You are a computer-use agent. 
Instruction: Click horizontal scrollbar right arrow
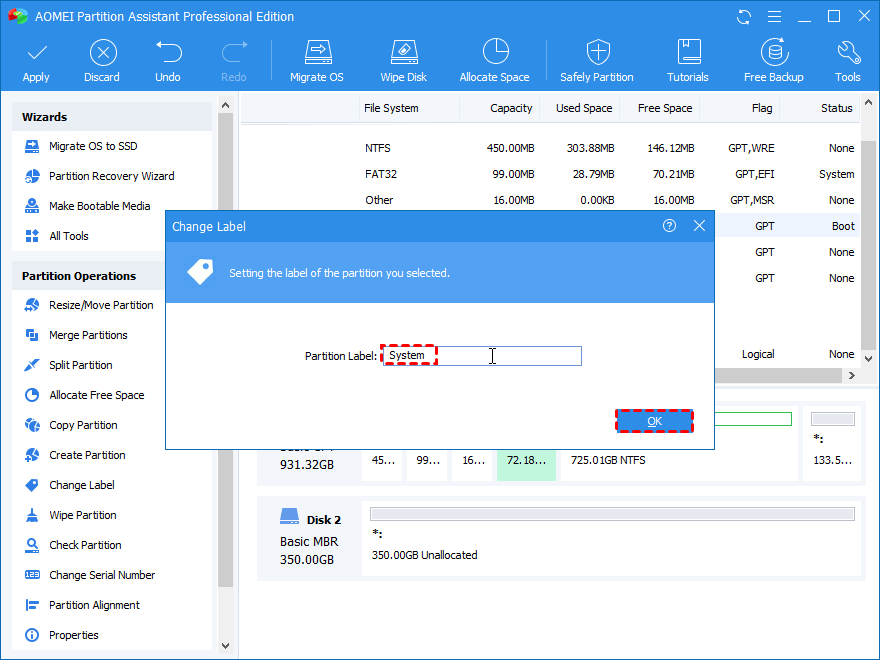coord(852,375)
